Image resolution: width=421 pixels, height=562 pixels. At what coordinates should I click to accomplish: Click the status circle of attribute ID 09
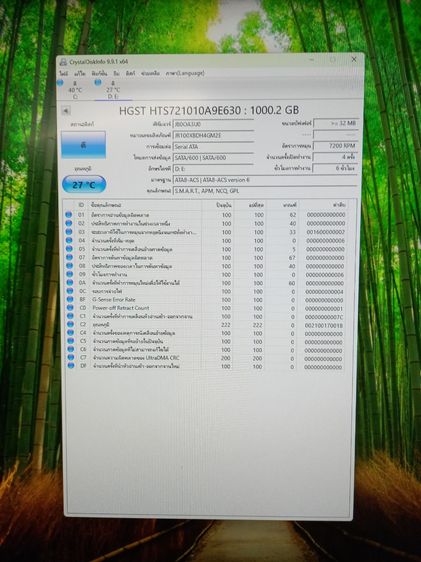click(x=69, y=274)
